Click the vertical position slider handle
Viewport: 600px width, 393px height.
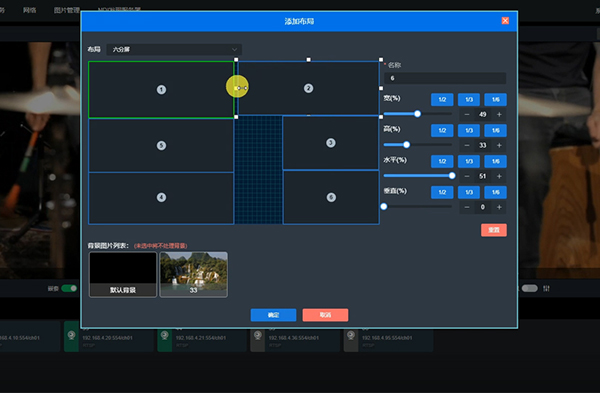384,207
